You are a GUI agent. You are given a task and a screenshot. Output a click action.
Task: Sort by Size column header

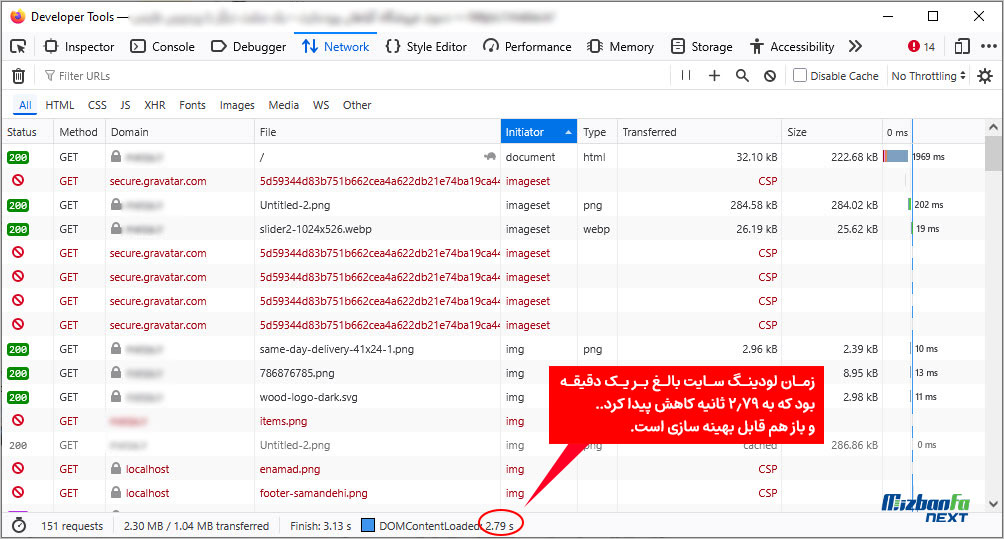(832, 132)
